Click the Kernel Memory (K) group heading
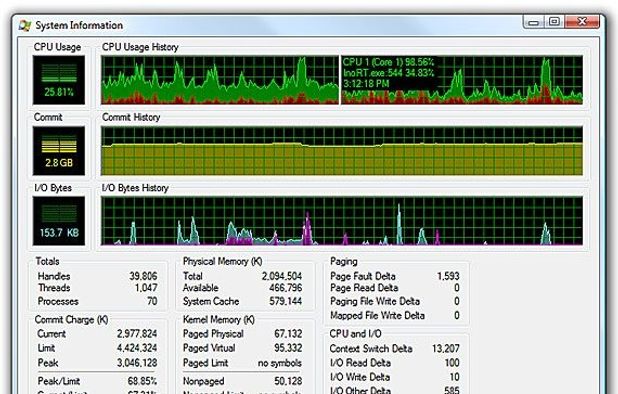The width and height of the screenshot is (618, 394). [x=219, y=320]
